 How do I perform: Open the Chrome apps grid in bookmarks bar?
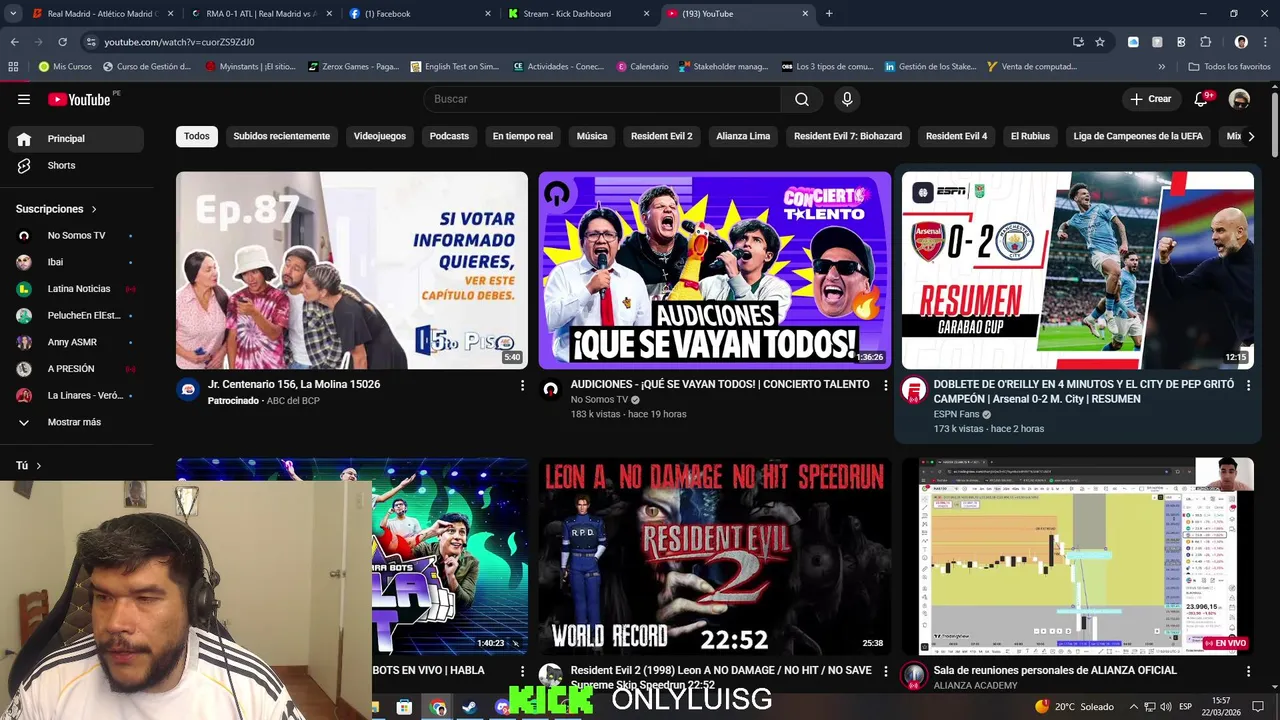pos(13,67)
